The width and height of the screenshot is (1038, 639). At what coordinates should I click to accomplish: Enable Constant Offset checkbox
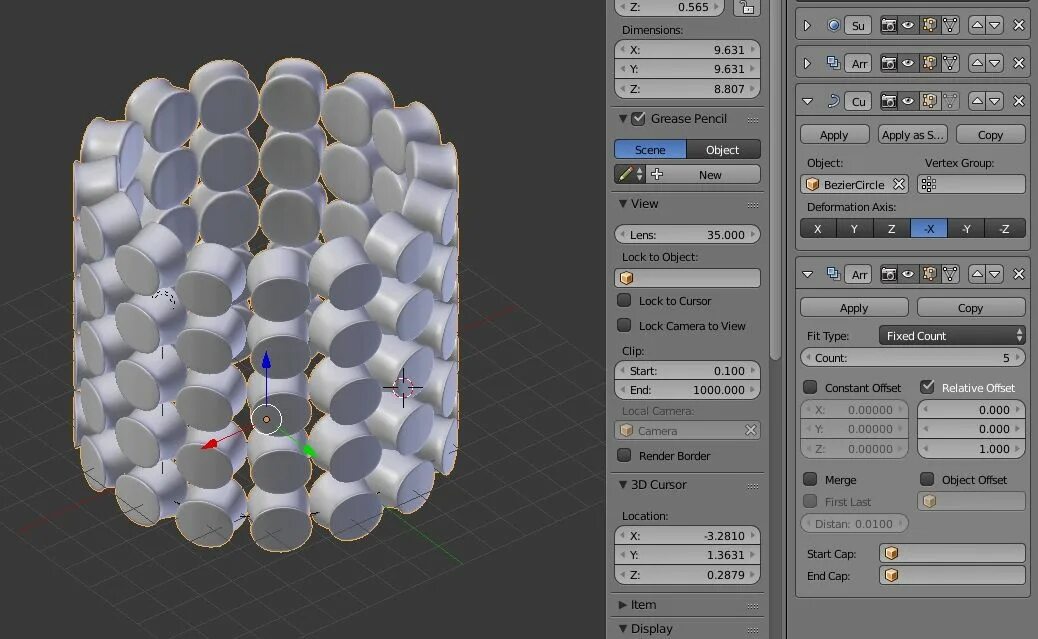click(x=810, y=387)
